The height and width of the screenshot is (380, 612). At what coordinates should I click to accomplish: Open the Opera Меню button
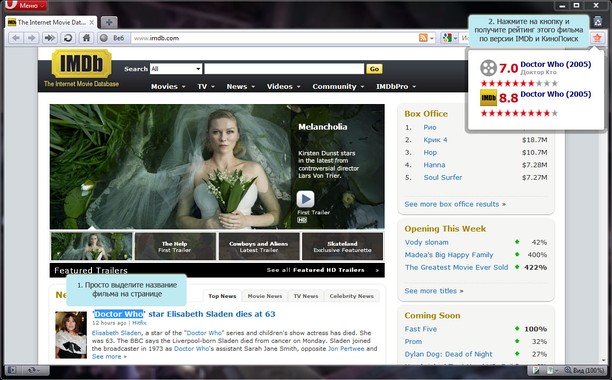pyautogui.click(x=26, y=5)
